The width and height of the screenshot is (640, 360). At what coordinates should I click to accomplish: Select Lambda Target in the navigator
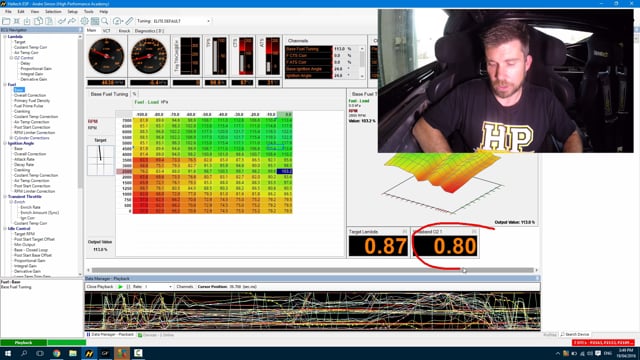pyautogui.click(x=20, y=42)
